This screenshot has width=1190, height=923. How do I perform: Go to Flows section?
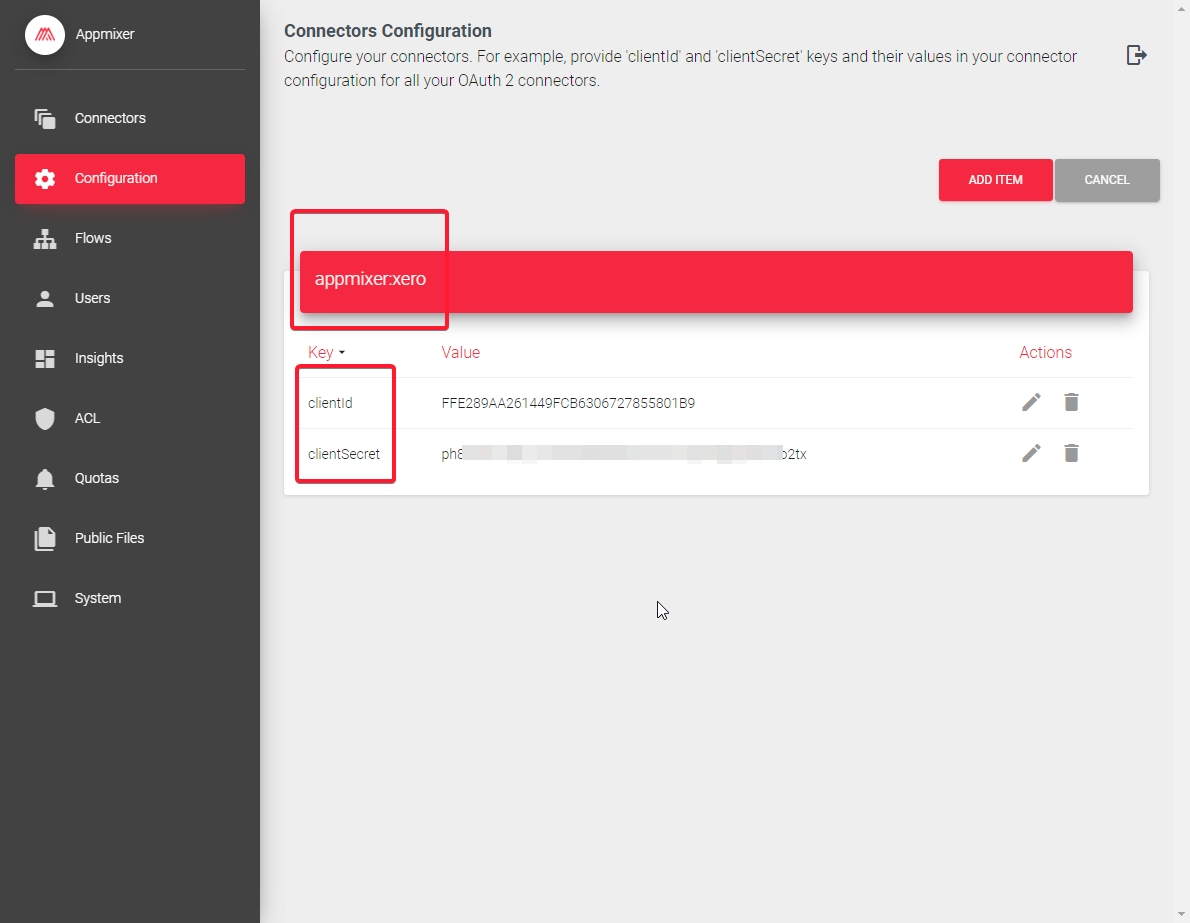(93, 238)
